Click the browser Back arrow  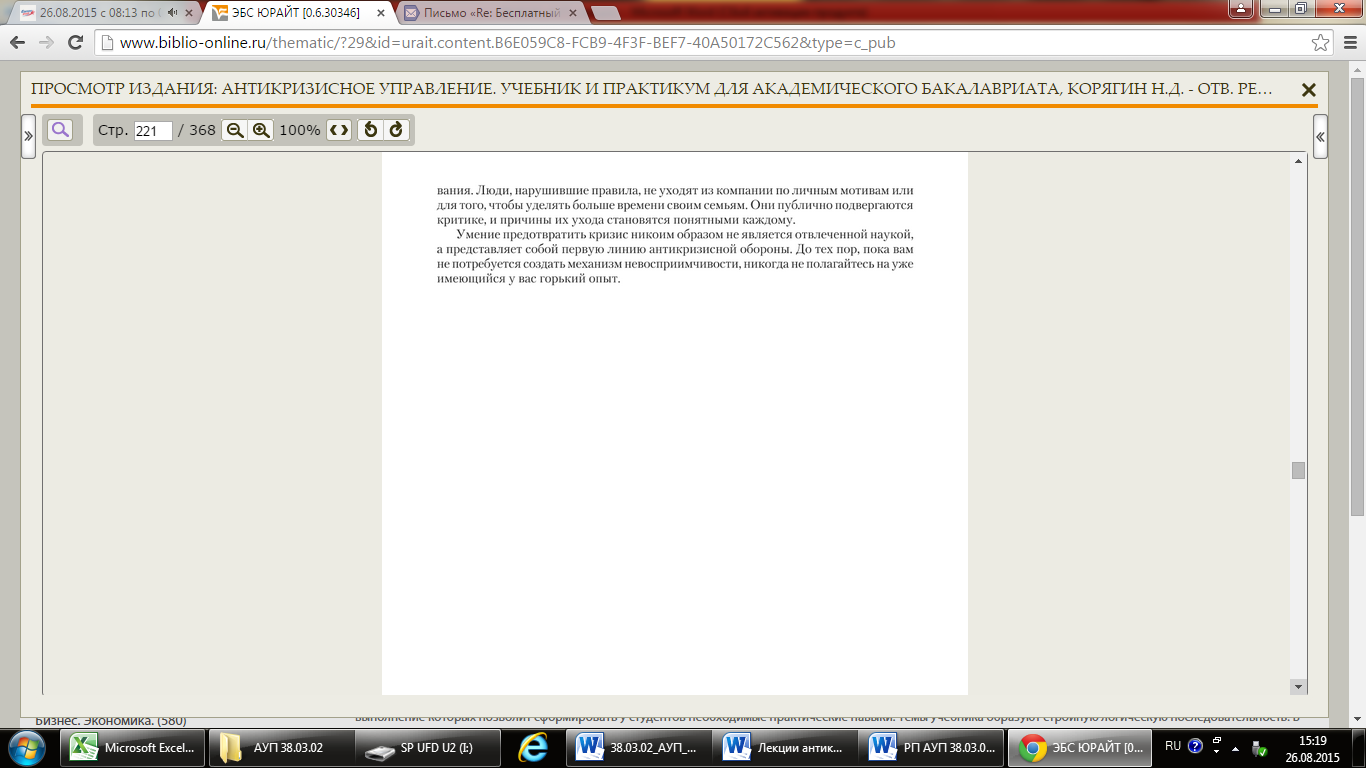(x=18, y=43)
